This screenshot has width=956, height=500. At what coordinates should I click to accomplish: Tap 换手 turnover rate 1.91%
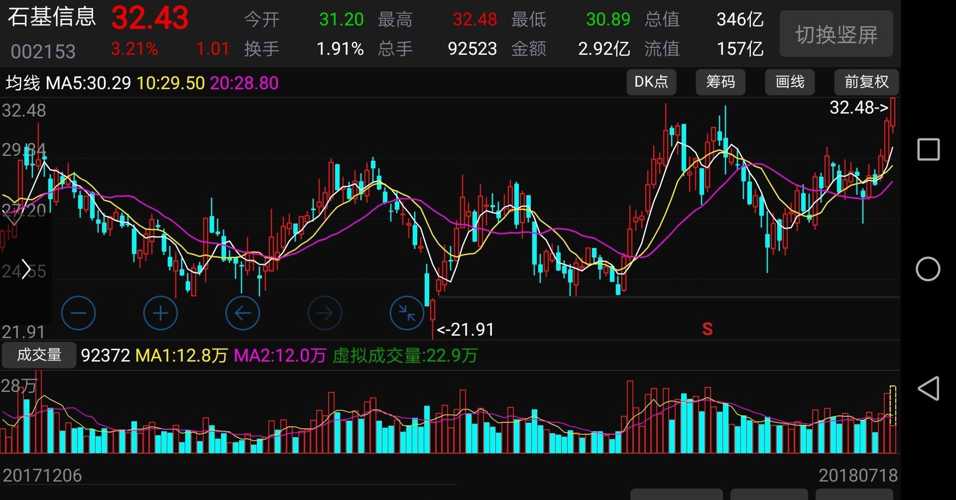point(340,49)
